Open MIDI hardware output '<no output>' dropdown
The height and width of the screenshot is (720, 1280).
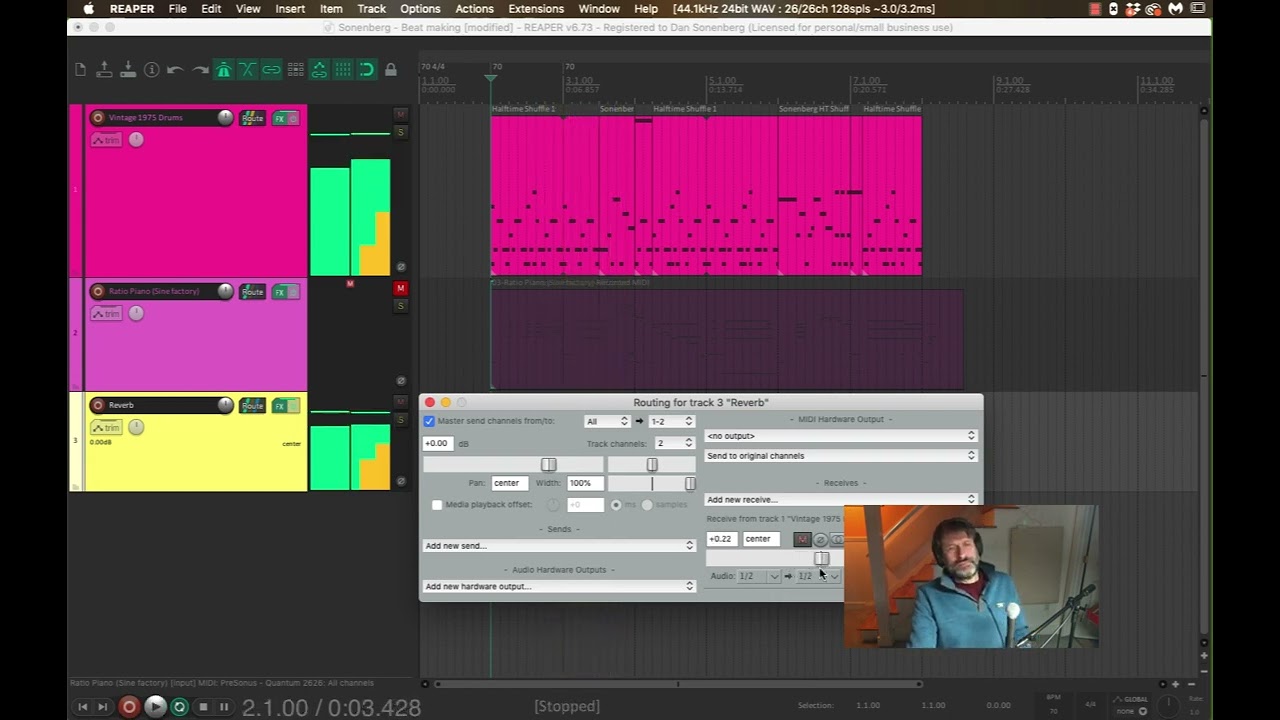[840, 436]
